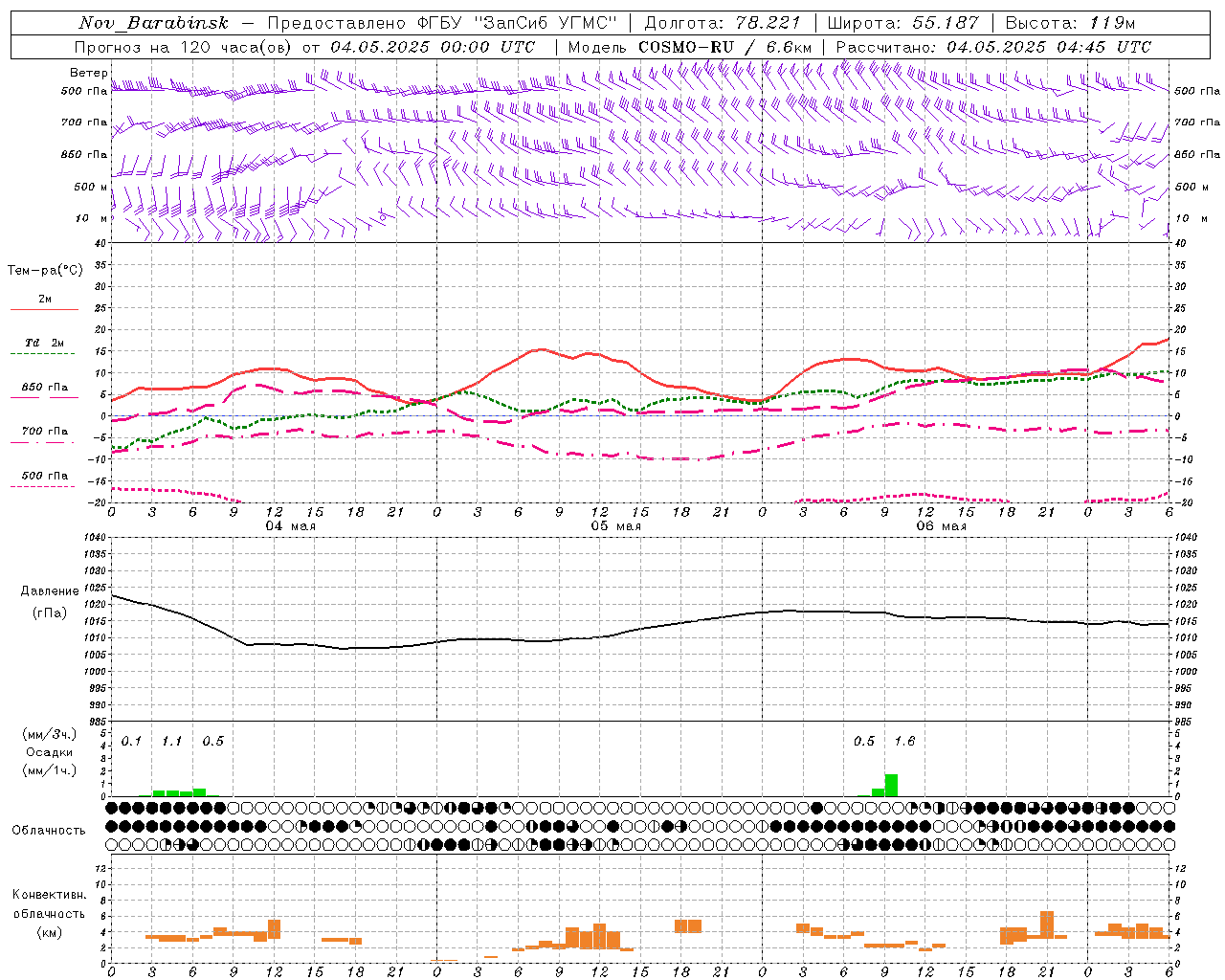Click 'Прогноз на 120 часа(ов)' forecast header
This screenshot has height=980, width=1225.
pyautogui.click(x=184, y=47)
